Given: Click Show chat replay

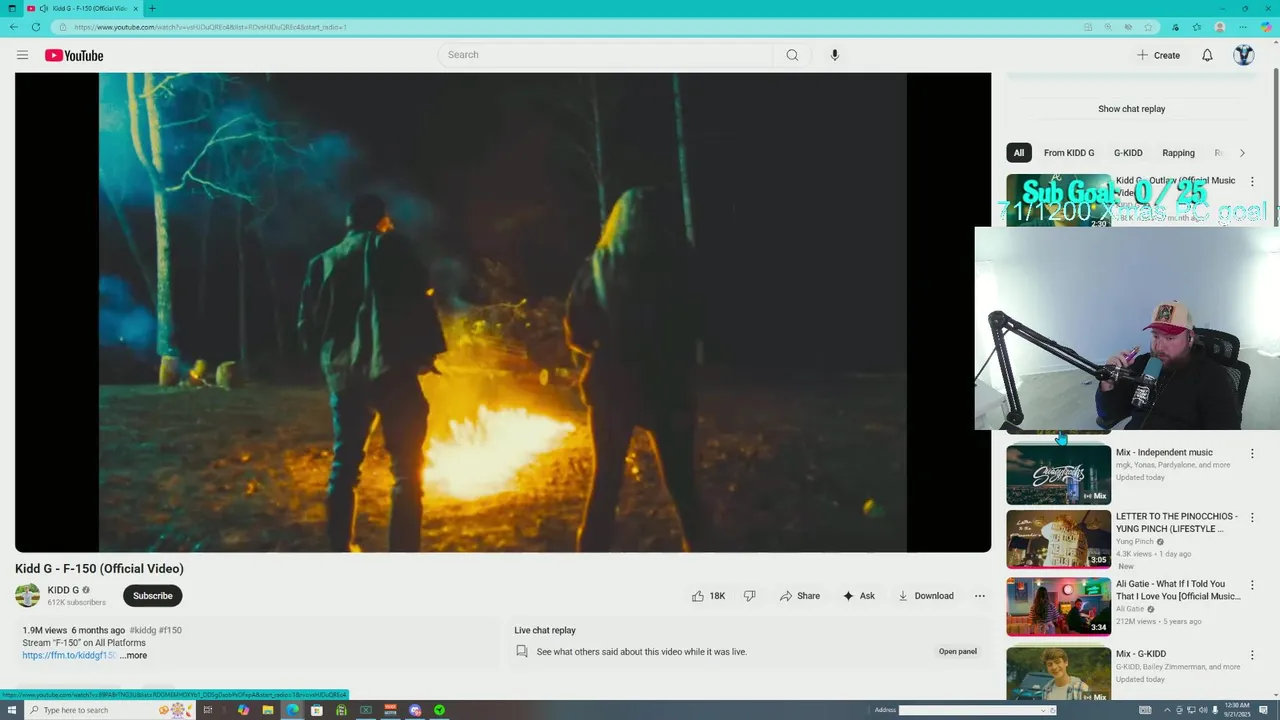Looking at the screenshot, I should pyautogui.click(x=1131, y=109).
